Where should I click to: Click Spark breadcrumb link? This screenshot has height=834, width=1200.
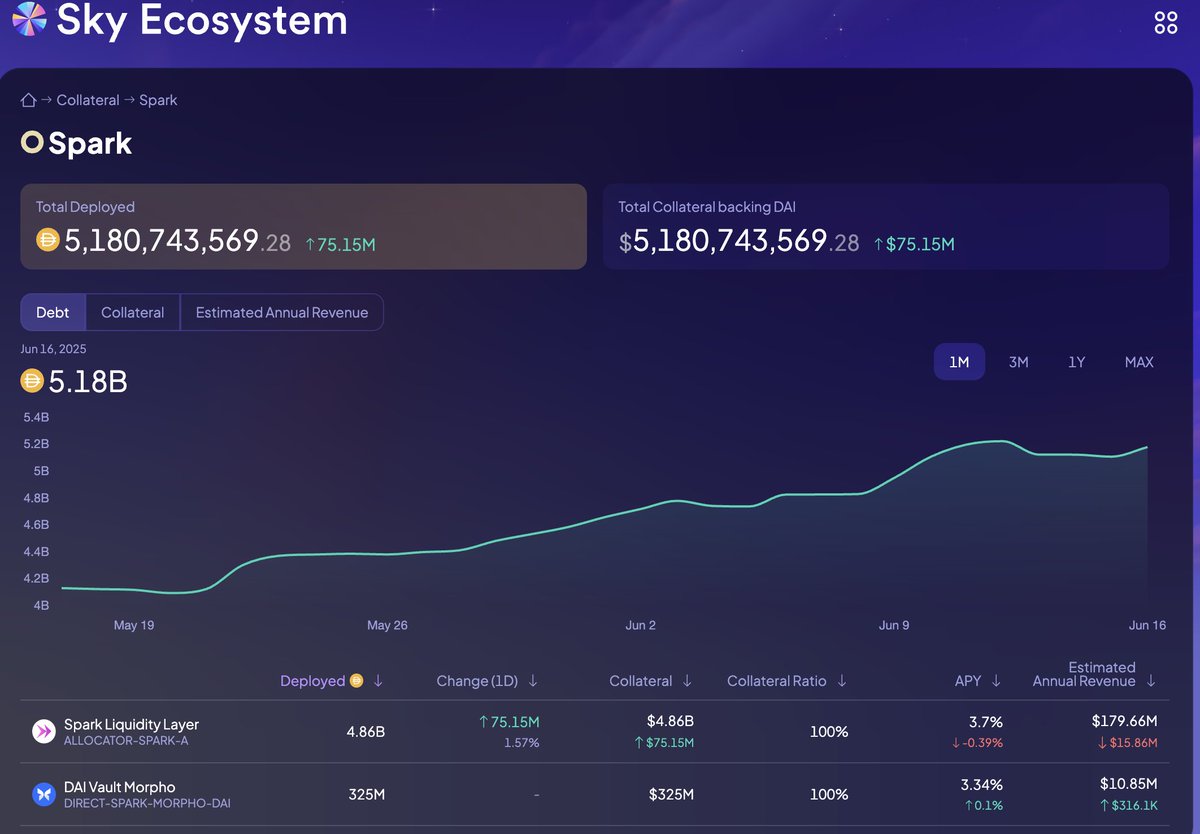(158, 100)
